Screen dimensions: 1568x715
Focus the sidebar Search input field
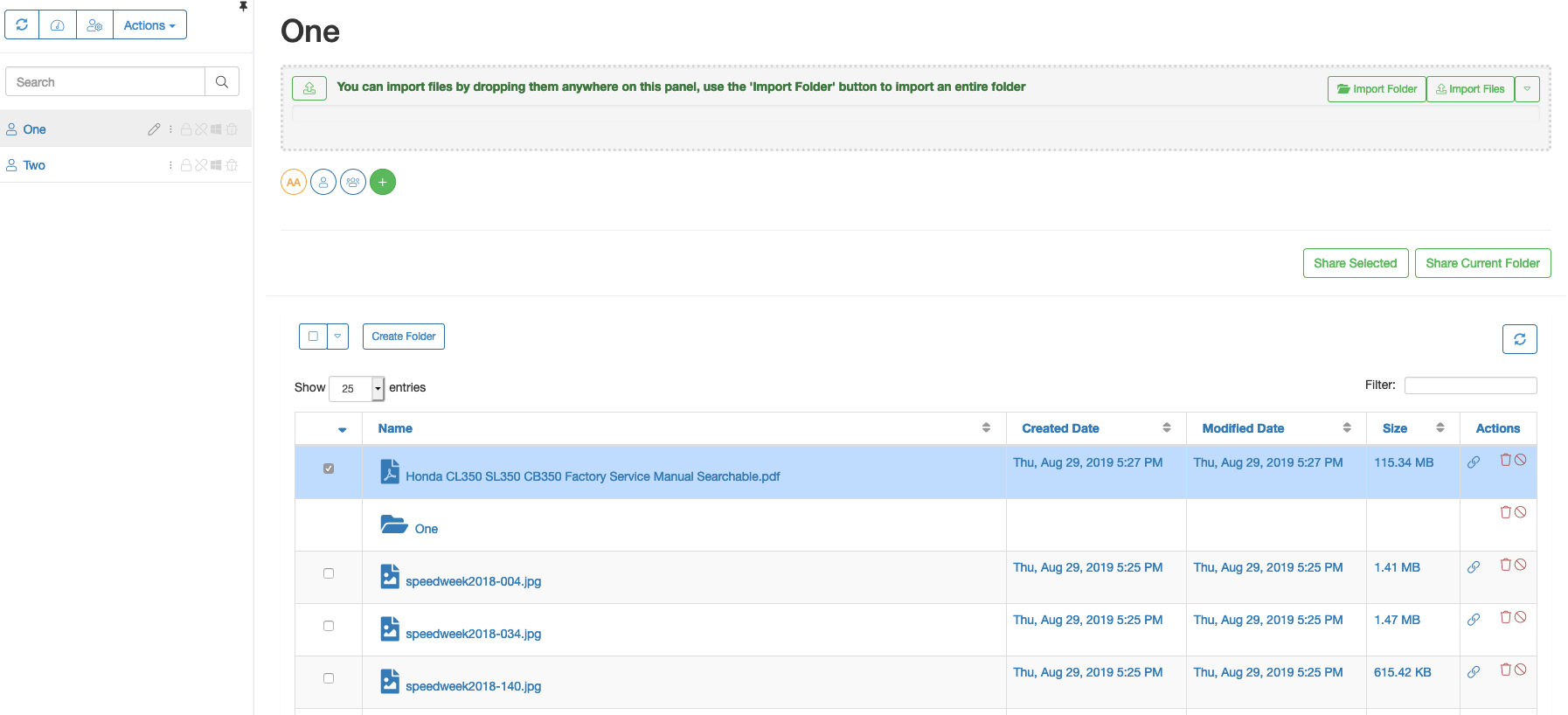(x=106, y=82)
